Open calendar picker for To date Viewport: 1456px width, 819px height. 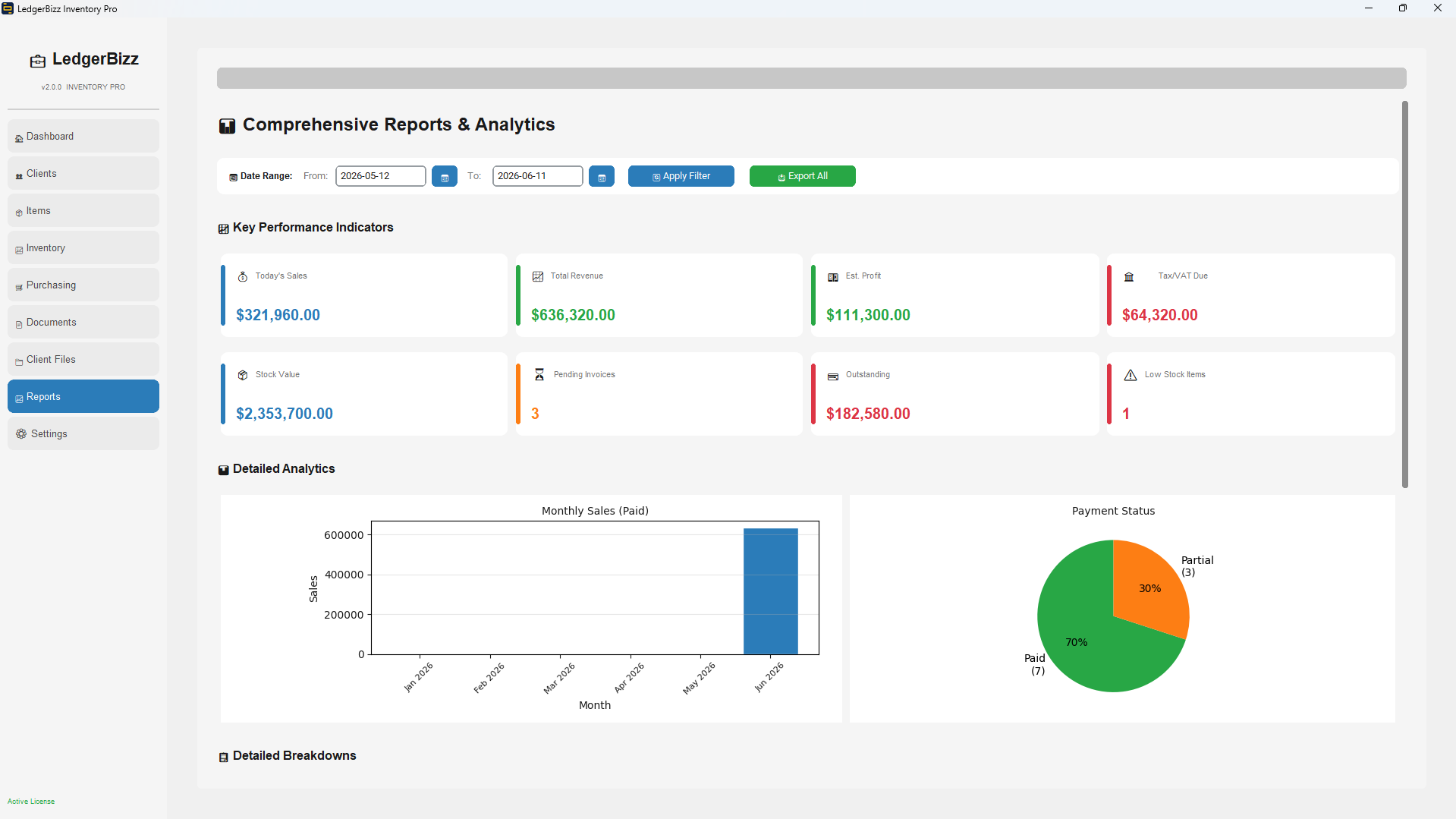click(602, 176)
